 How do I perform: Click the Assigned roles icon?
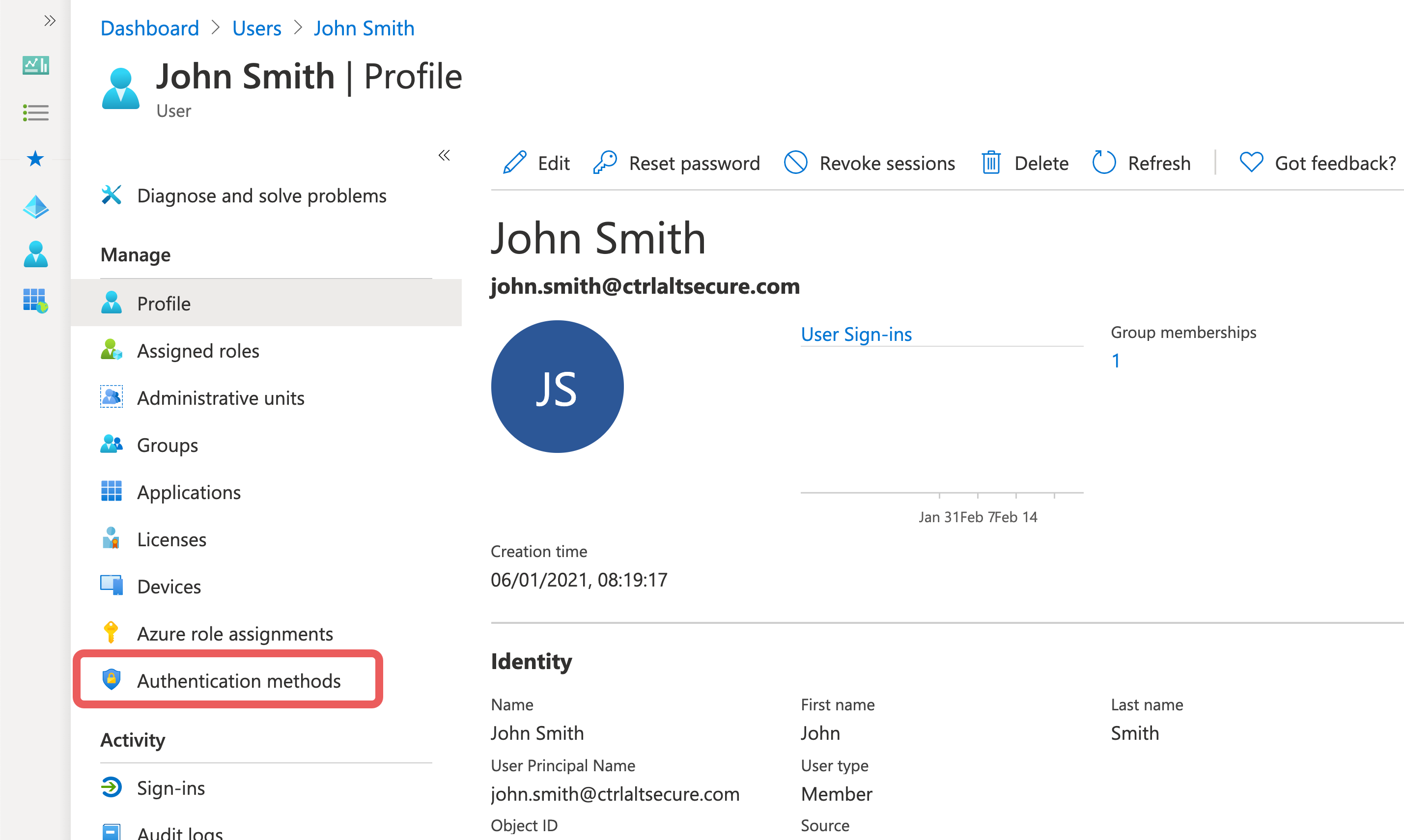(112, 350)
